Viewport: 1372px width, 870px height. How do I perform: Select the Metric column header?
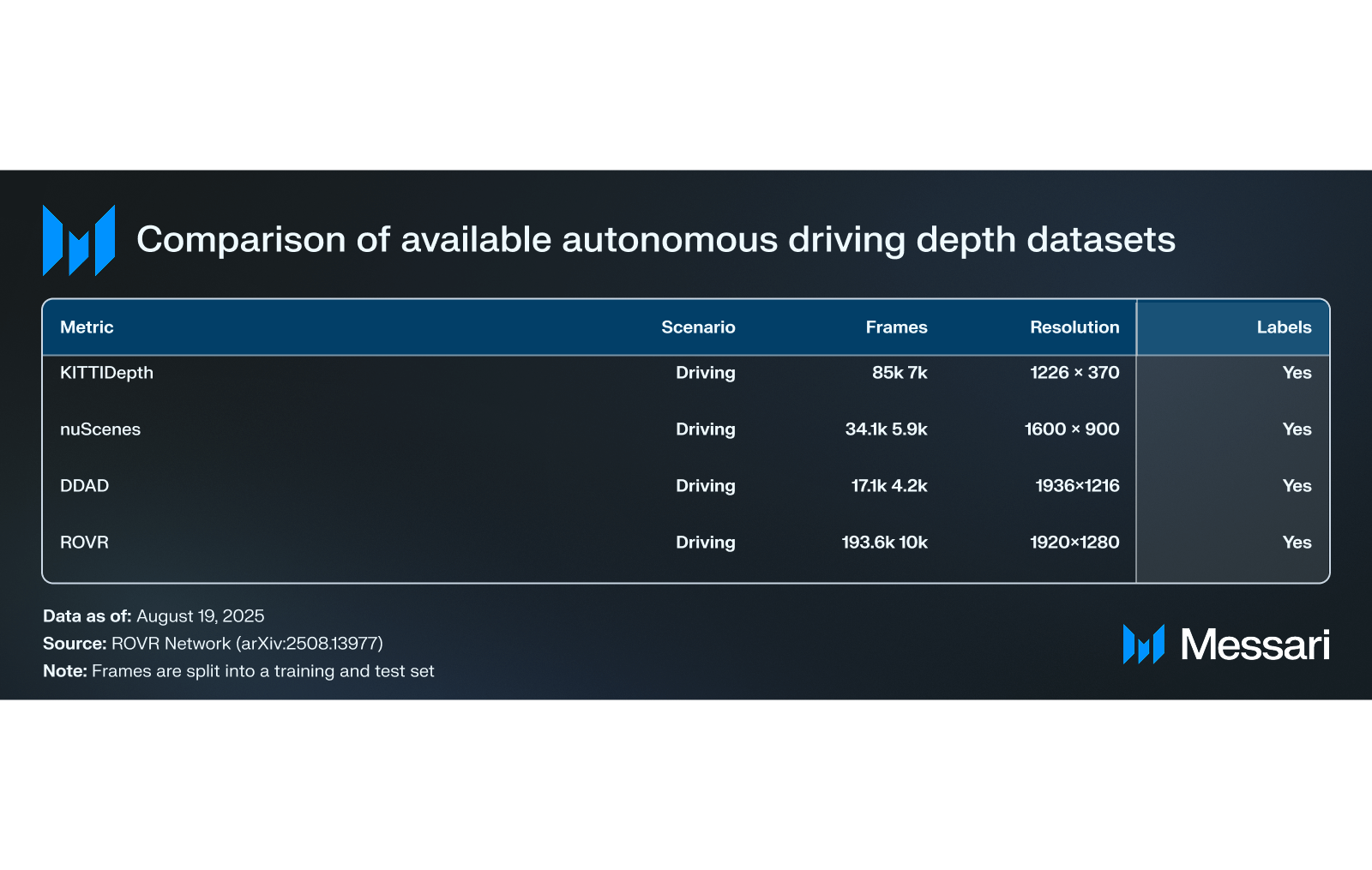tap(87, 327)
